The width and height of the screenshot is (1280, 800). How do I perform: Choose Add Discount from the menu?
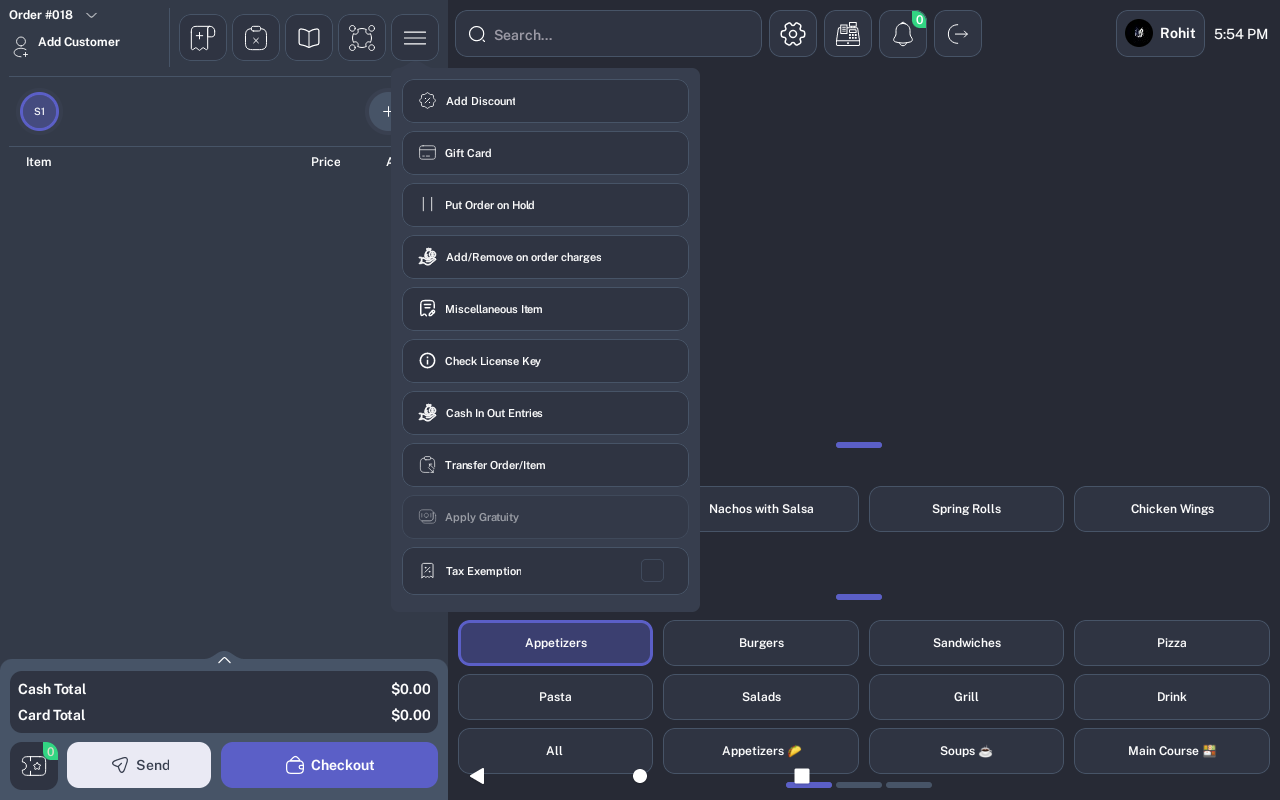click(x=545, y=101)
